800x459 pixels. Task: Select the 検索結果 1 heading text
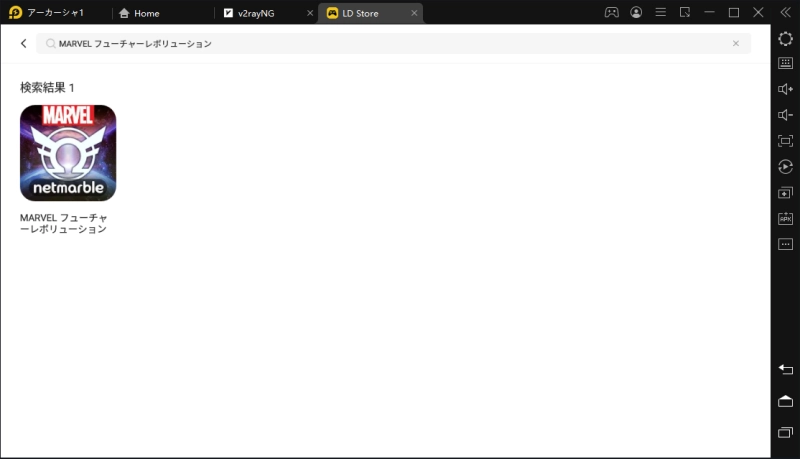(47, 88)
